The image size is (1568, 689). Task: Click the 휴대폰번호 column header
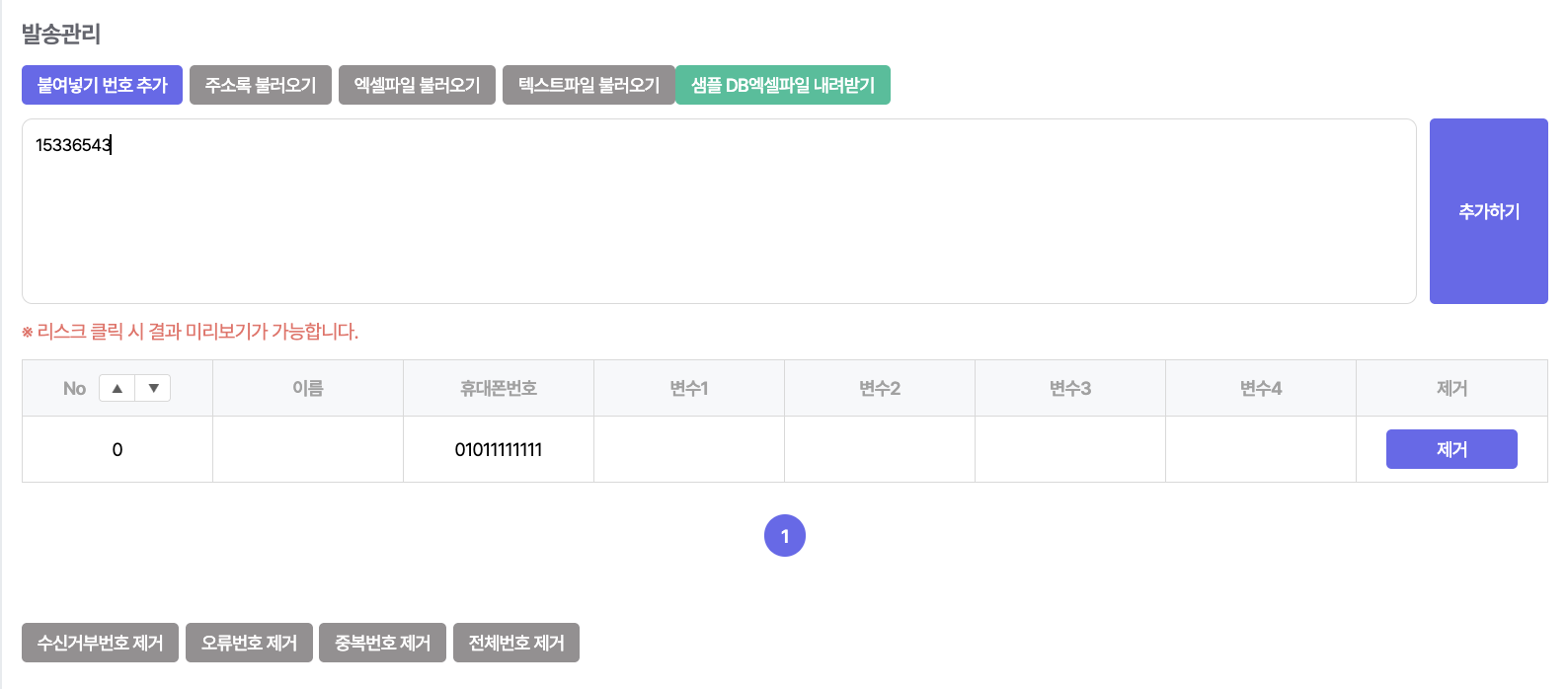(499, 388)
